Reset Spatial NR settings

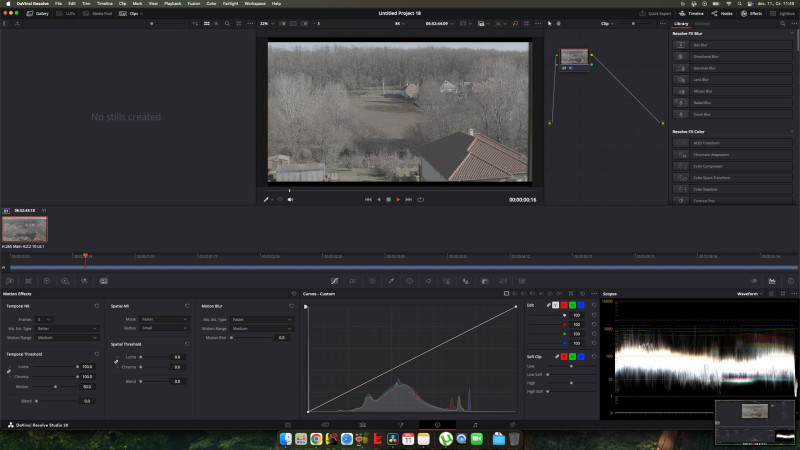[x=187, y=306]
